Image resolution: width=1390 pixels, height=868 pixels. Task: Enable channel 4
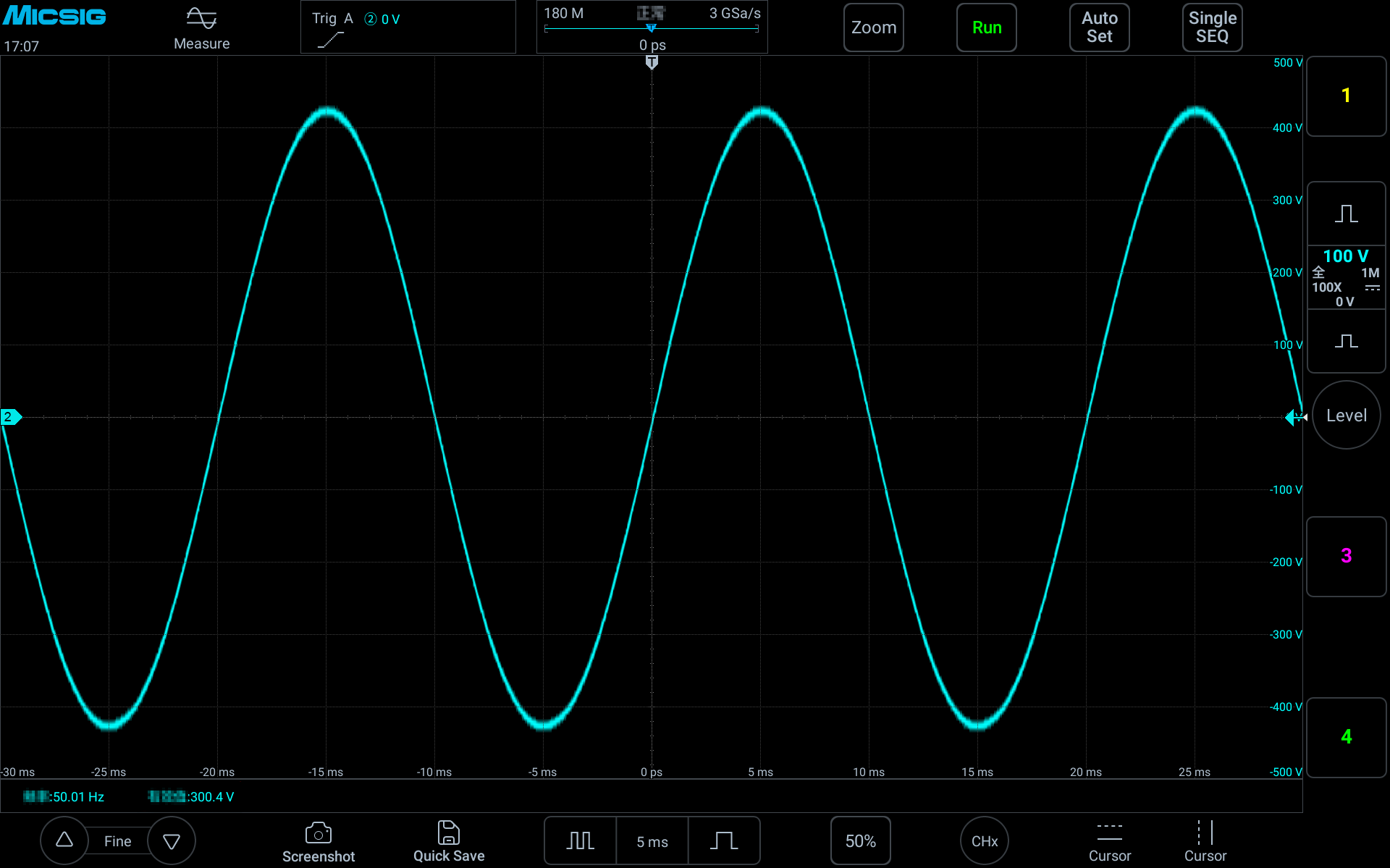coord(1345,736)
